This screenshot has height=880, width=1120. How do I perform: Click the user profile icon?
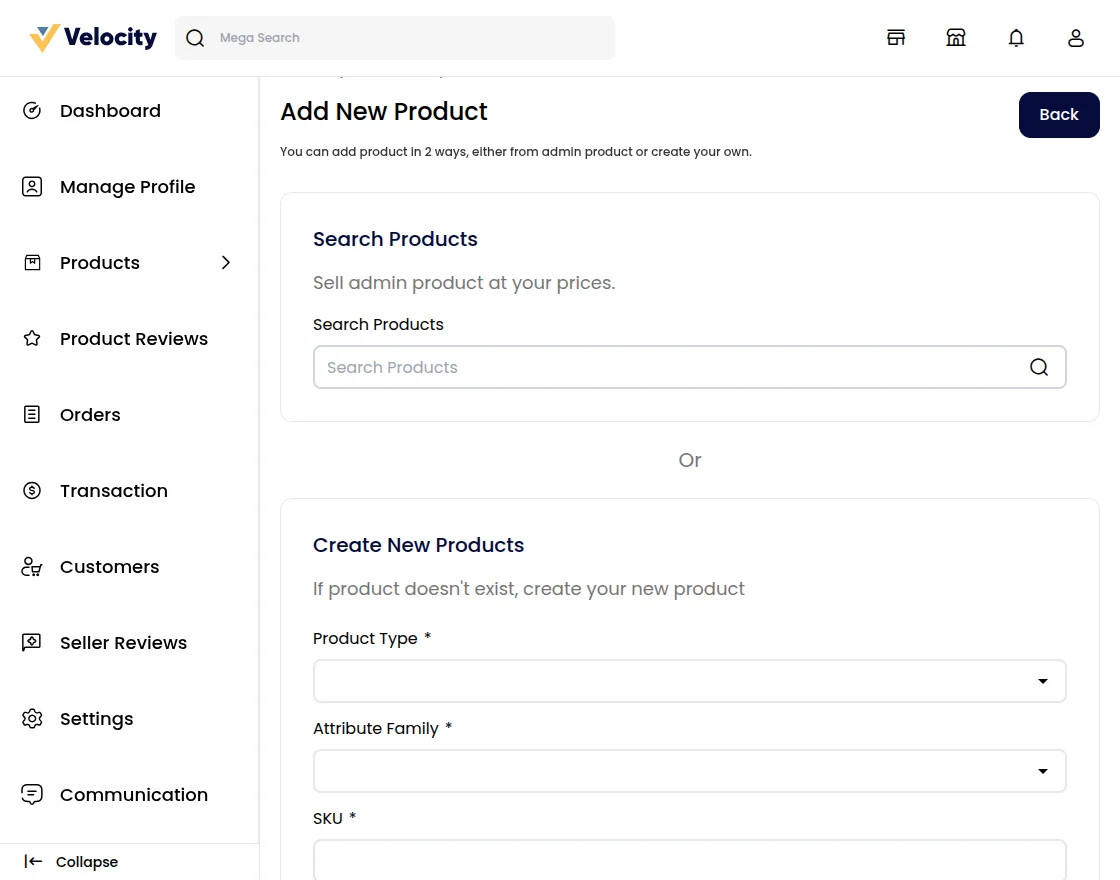[x=1076, y=37]
